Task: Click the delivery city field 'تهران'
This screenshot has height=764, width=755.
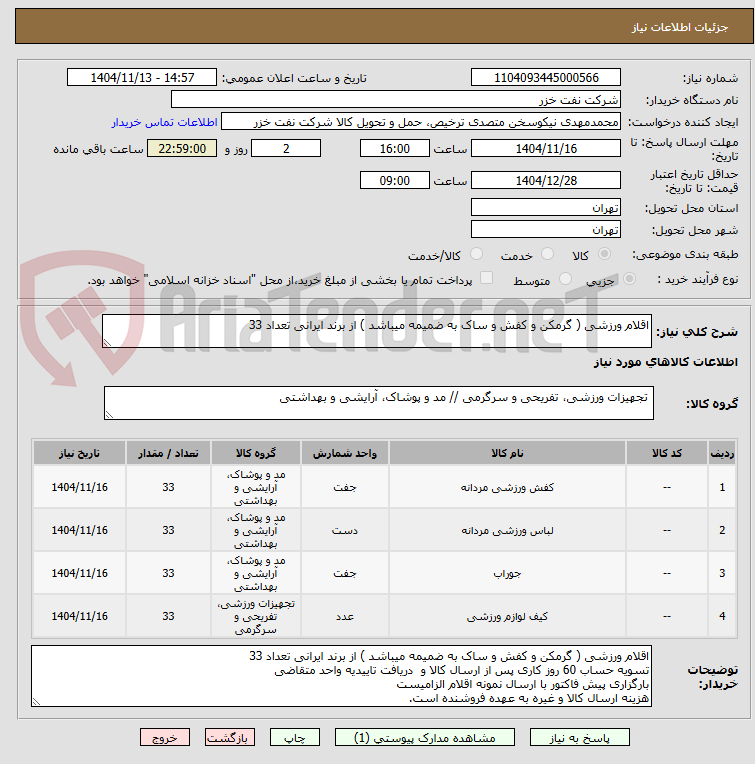Action: click(546, 229)
